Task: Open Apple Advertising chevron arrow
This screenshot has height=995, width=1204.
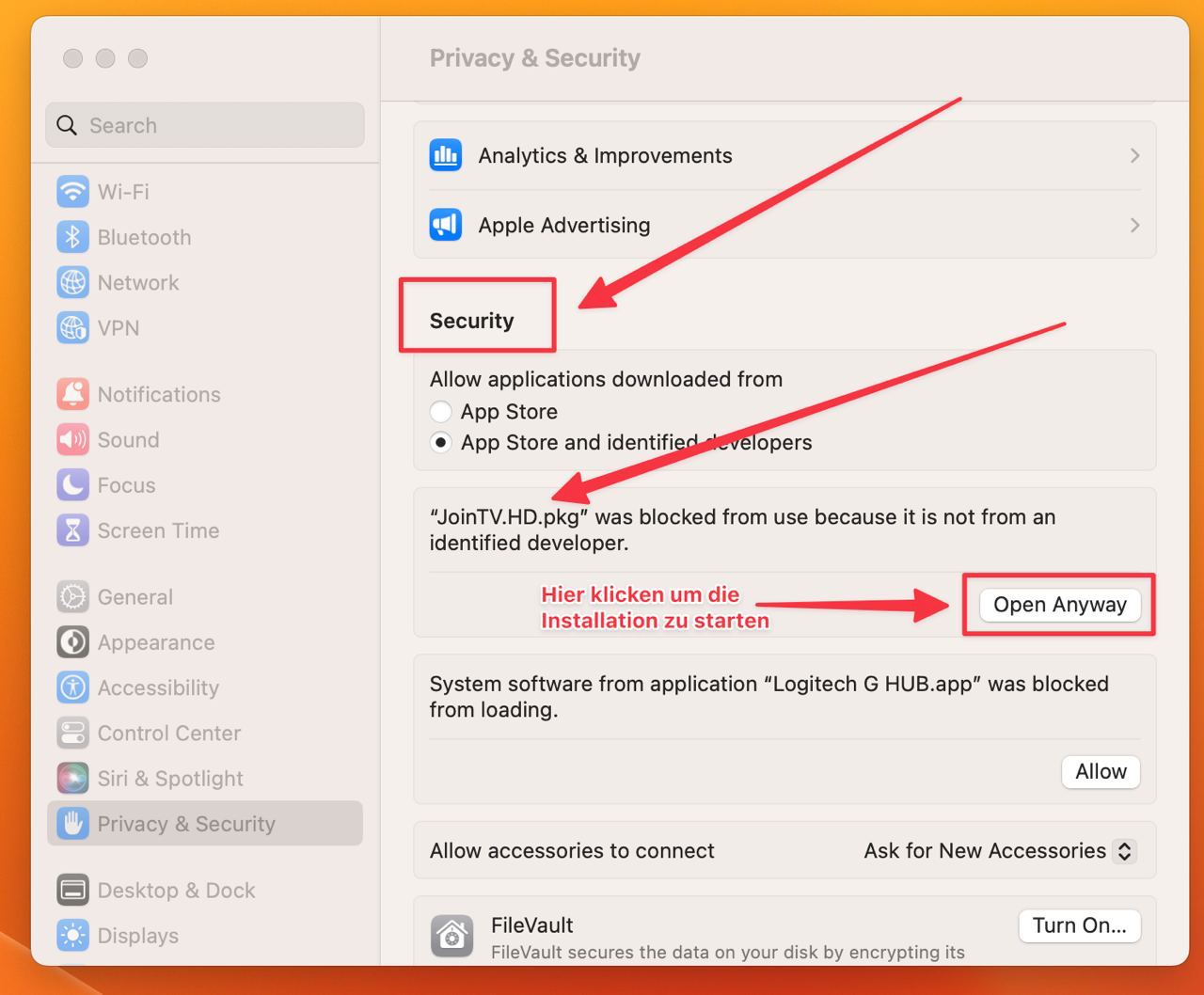Action: (x=1134, y=226)
